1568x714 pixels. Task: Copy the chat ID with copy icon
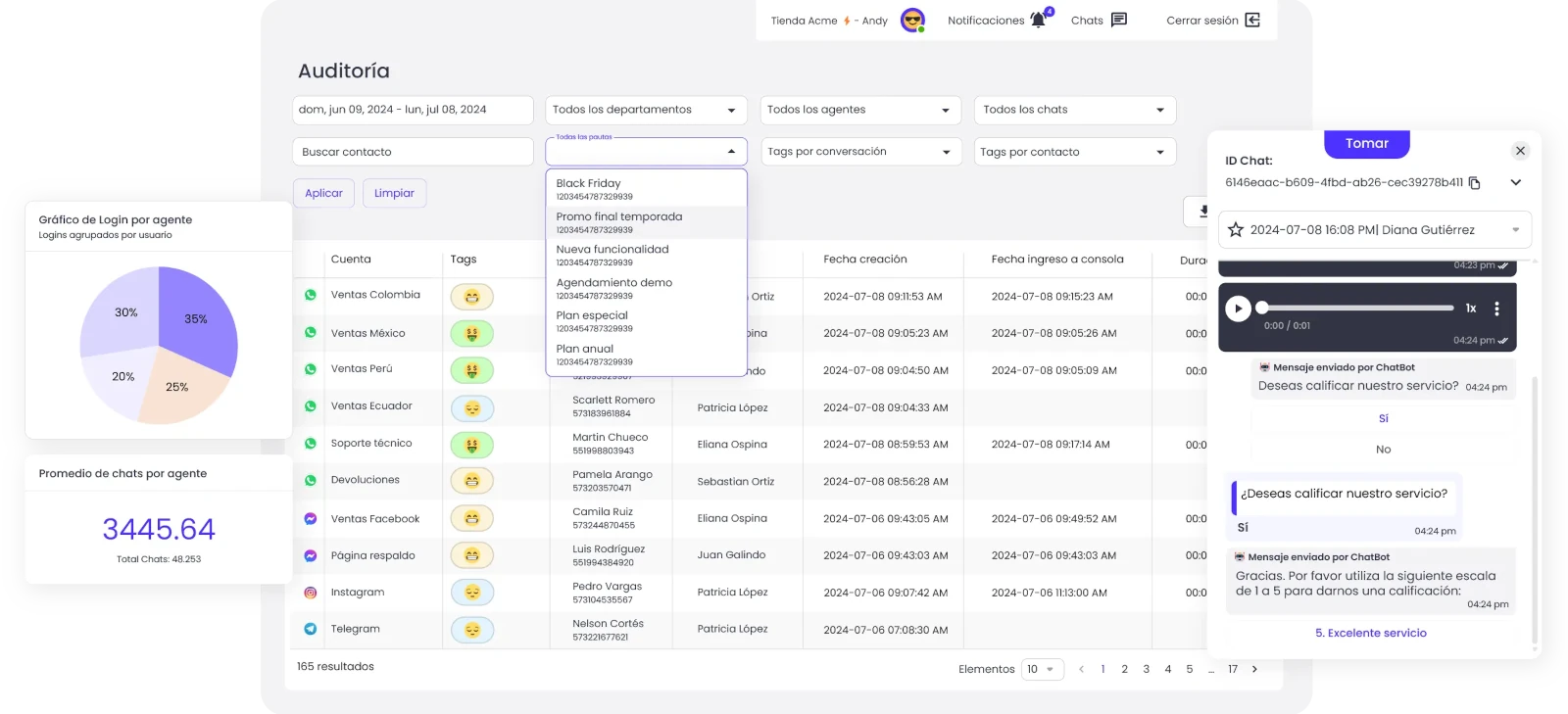pyautogui.click(x=1475, y=183)
